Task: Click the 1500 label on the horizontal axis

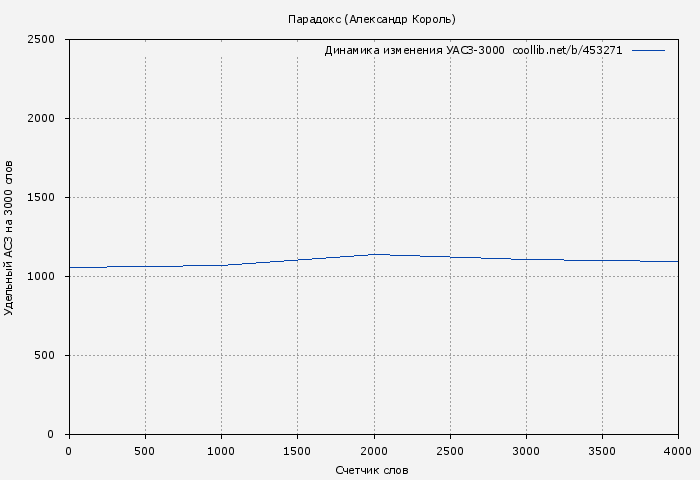Action: point(297,451)
